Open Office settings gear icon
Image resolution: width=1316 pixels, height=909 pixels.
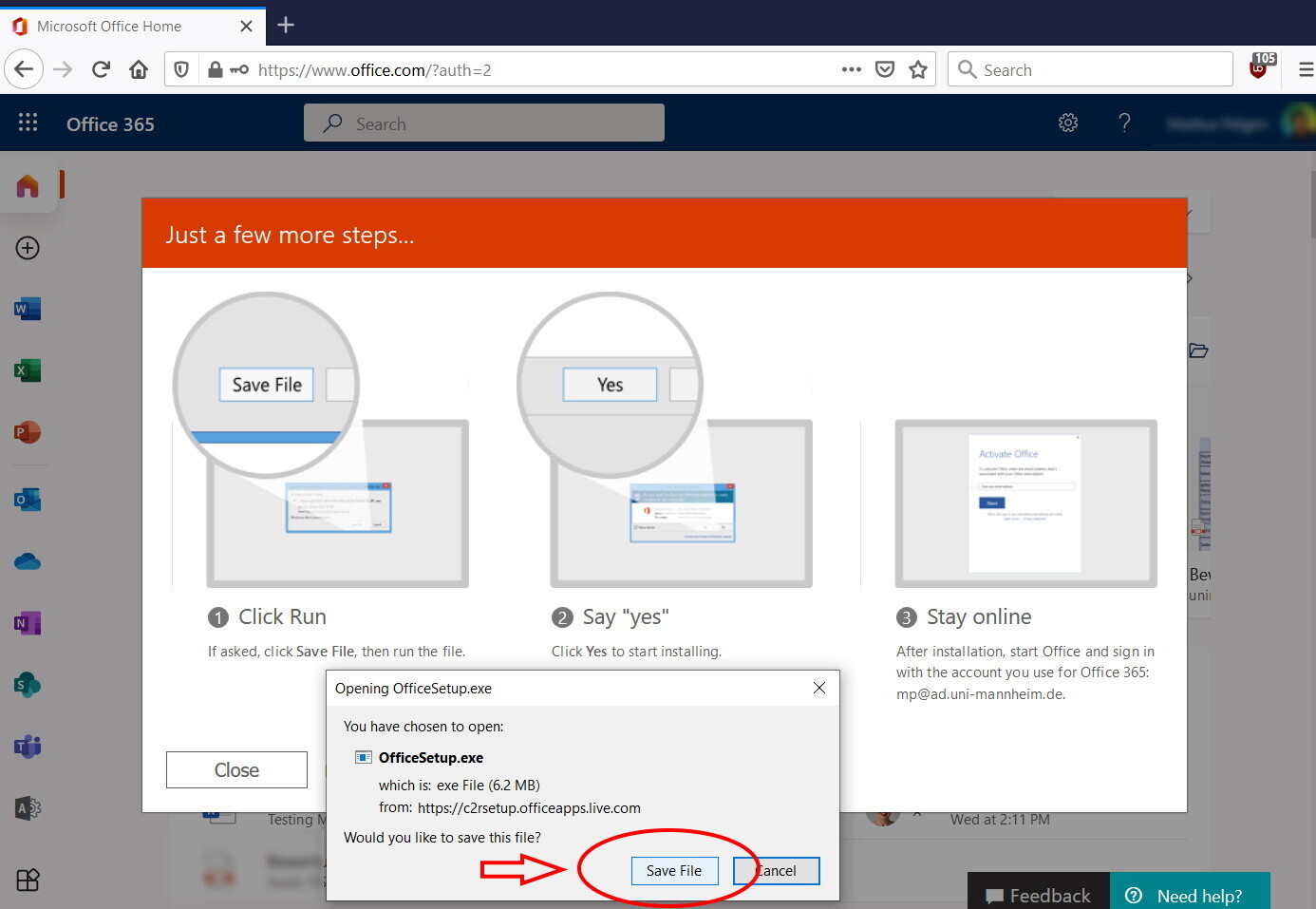point(1068,123)
